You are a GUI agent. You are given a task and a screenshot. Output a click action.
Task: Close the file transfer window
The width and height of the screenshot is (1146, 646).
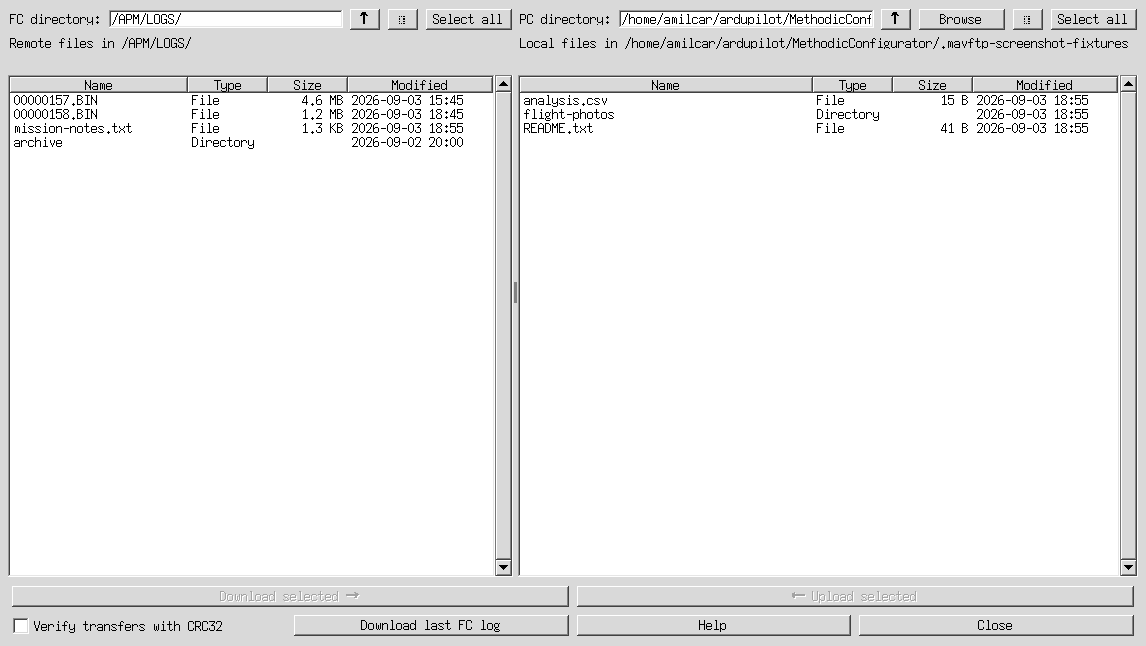coord(995,626)
